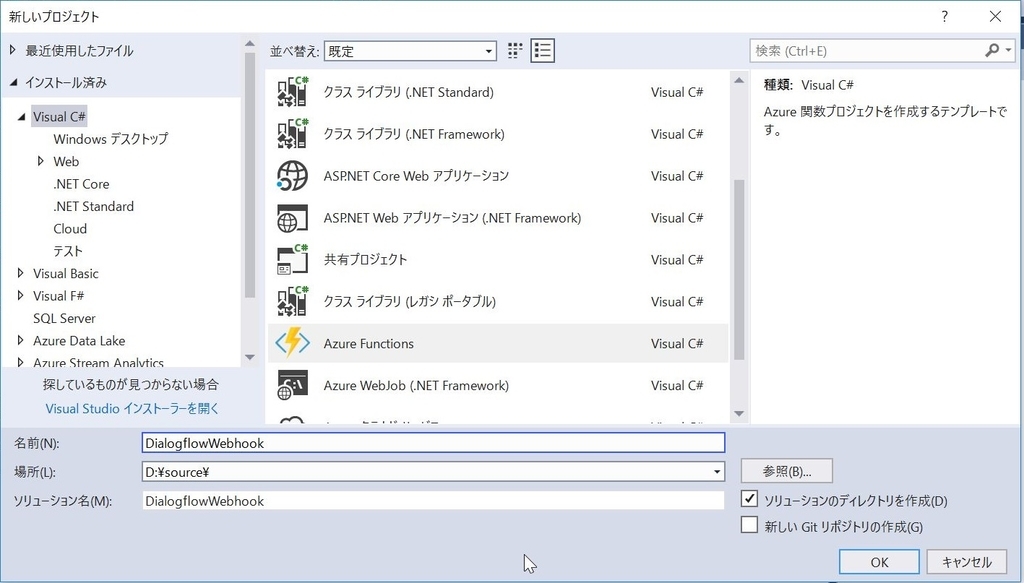Click the ASP.NET Core Web アプリケーション template icon
Image resolution: width=1024 pixels, height=583 pixels.
tap(291, 176)
